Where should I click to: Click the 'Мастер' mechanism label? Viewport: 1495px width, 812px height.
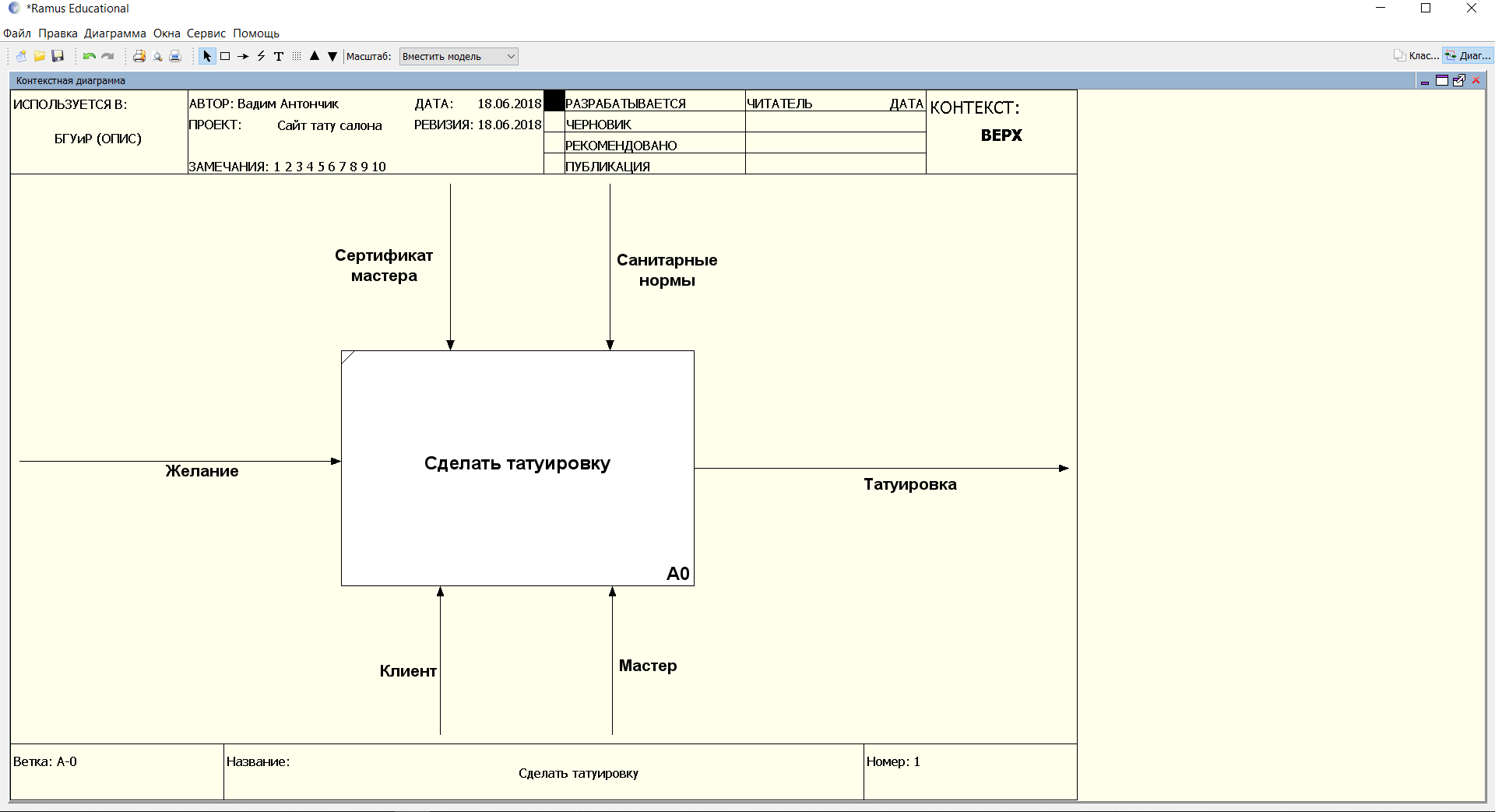click(648, 666)
